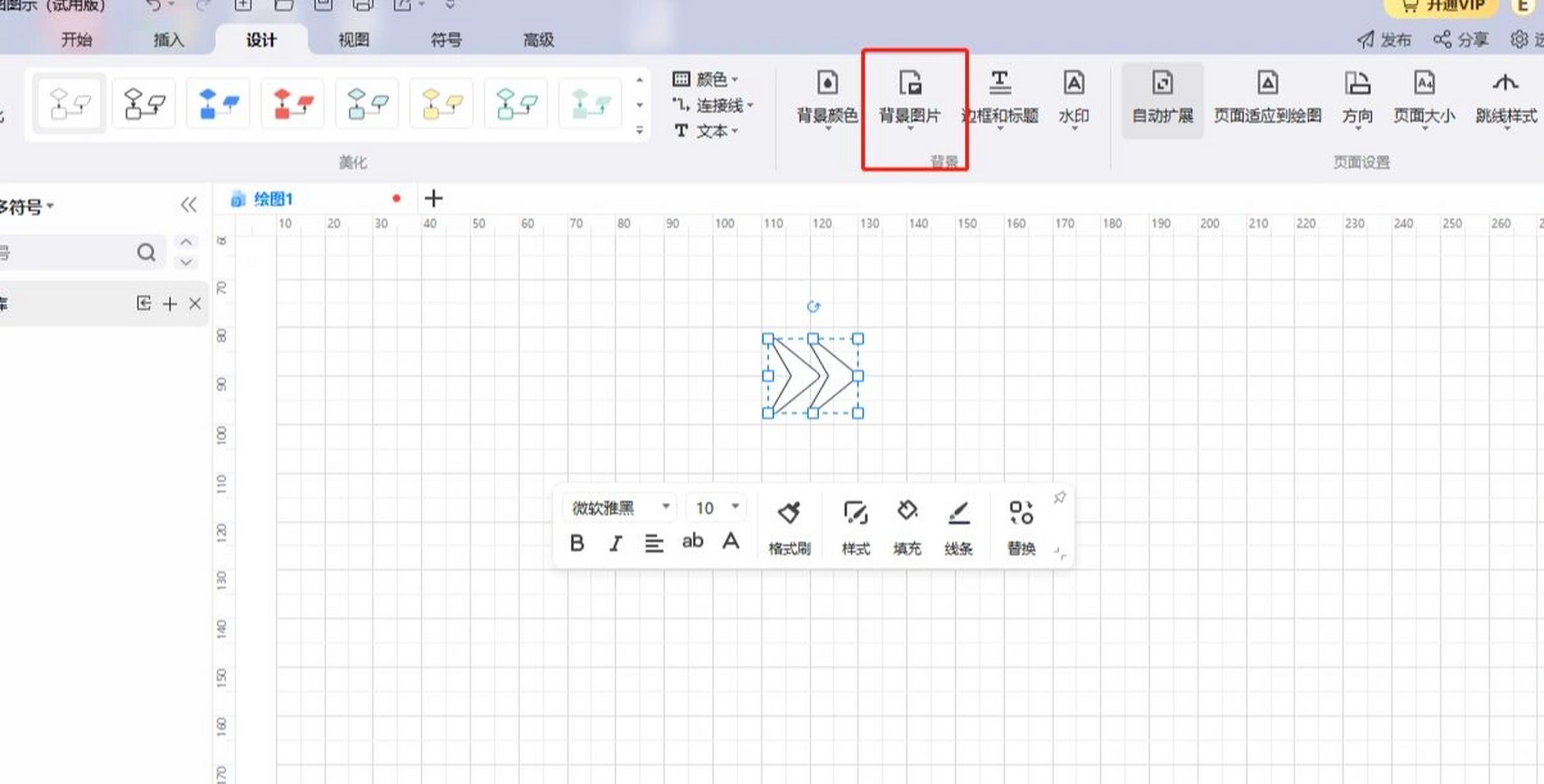Open the 微软雅黑 font dropdown

[x=619, y=507]
